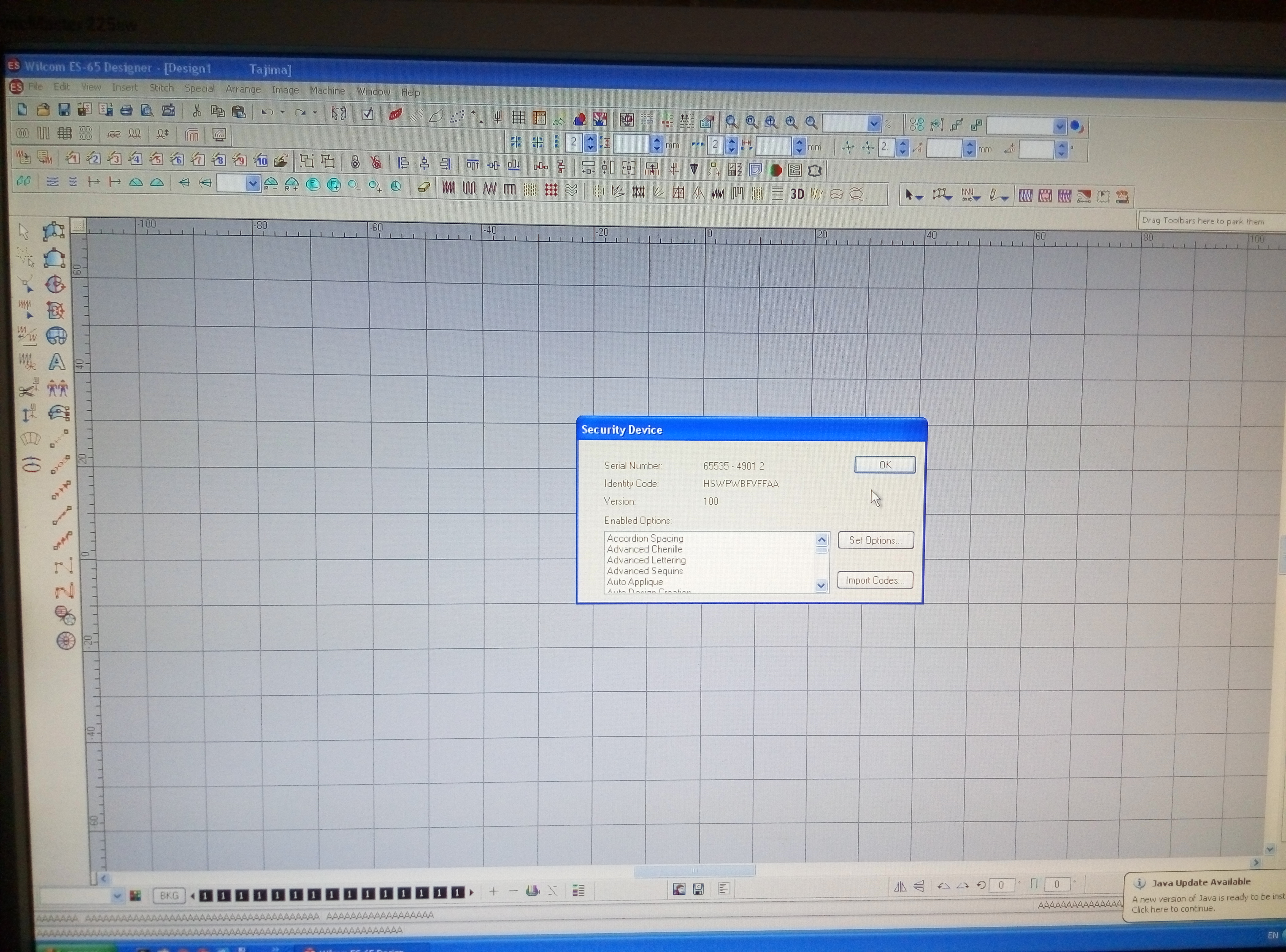The width and height of the screenshot is (1286, 952).
Task: Click the Import Codes button
Action: (x=874, y=580)
